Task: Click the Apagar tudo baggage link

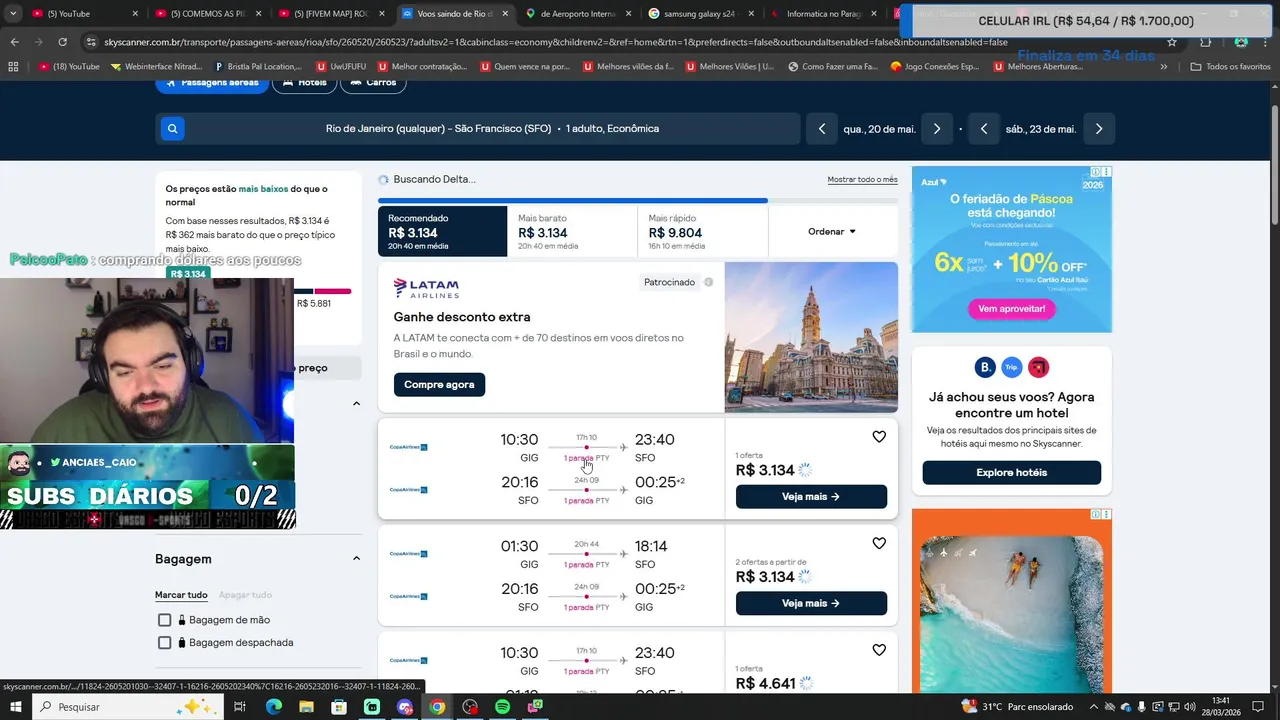Action: (x=245, y=595)
